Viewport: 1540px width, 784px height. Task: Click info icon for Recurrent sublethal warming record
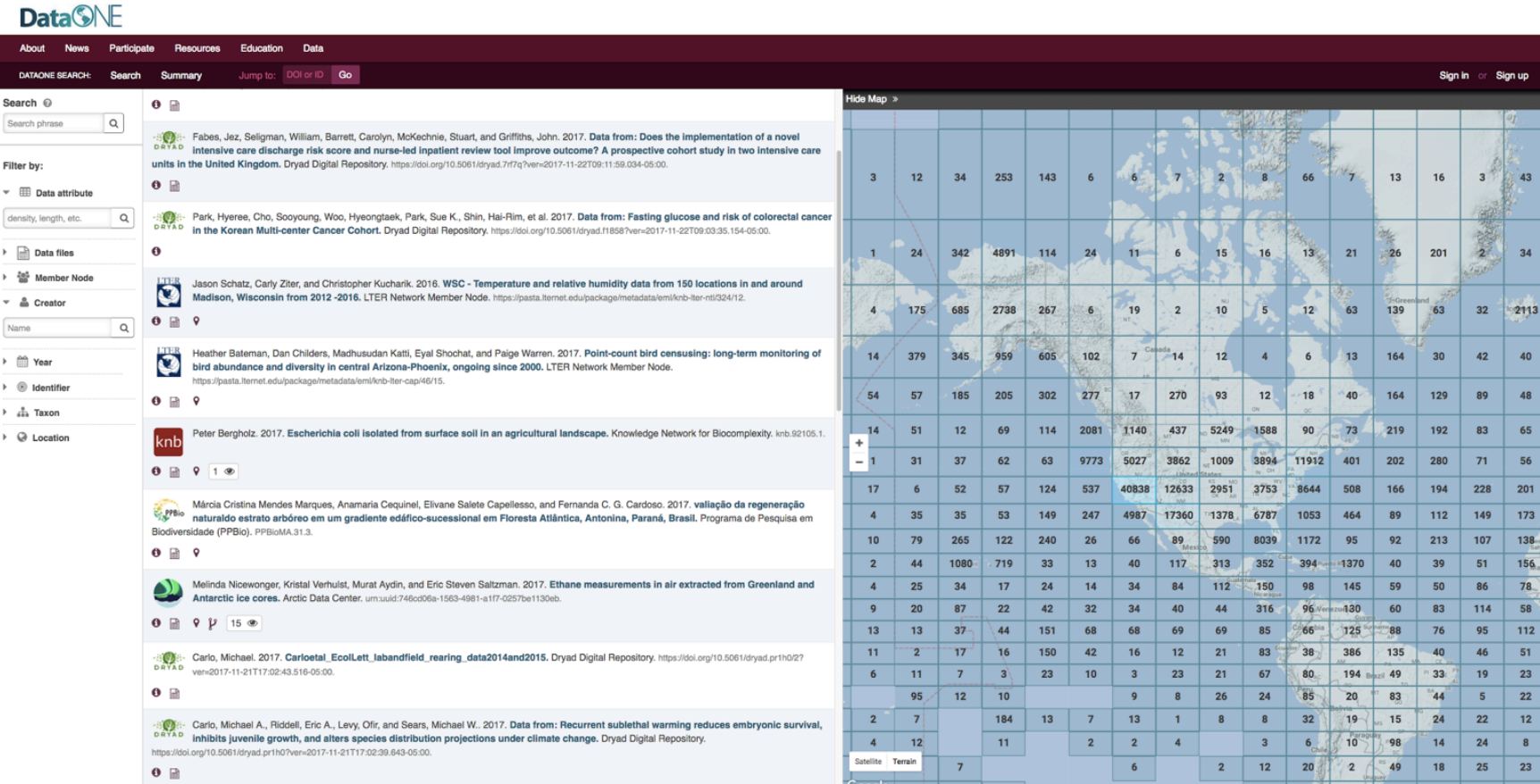click(156, 772)
